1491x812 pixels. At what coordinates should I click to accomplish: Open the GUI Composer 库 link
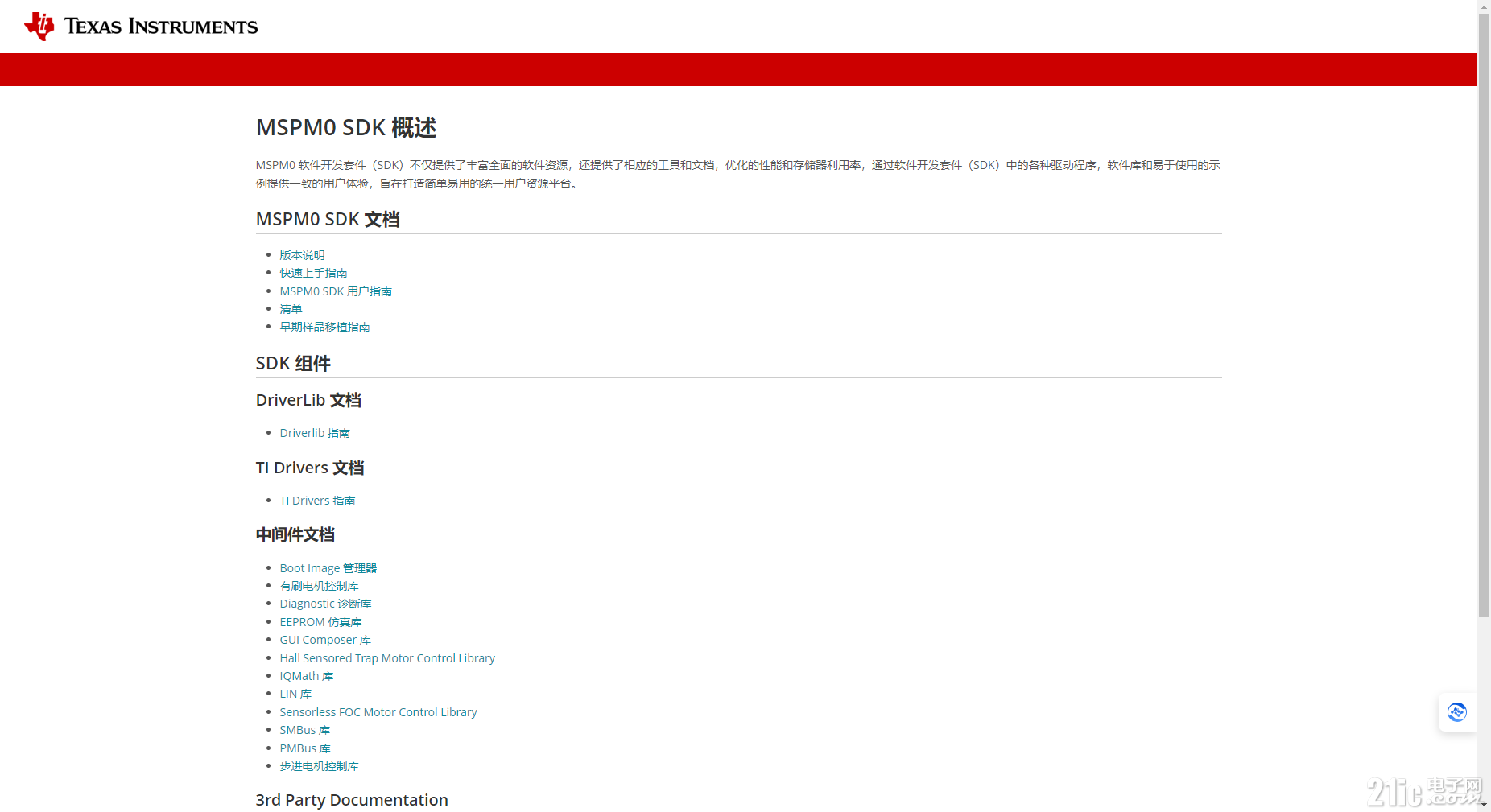(325, 640)
